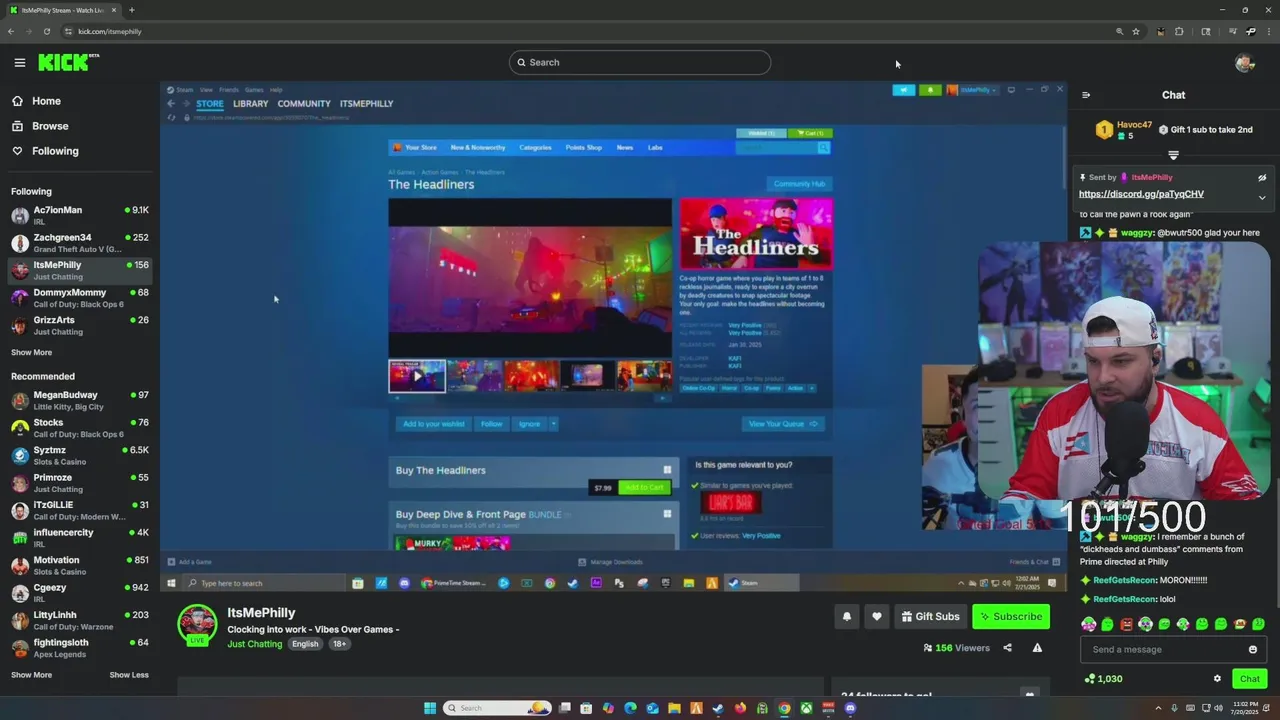The image size is (1280, 720).
Task: Focus the Kick search bar
Action: 640,62
